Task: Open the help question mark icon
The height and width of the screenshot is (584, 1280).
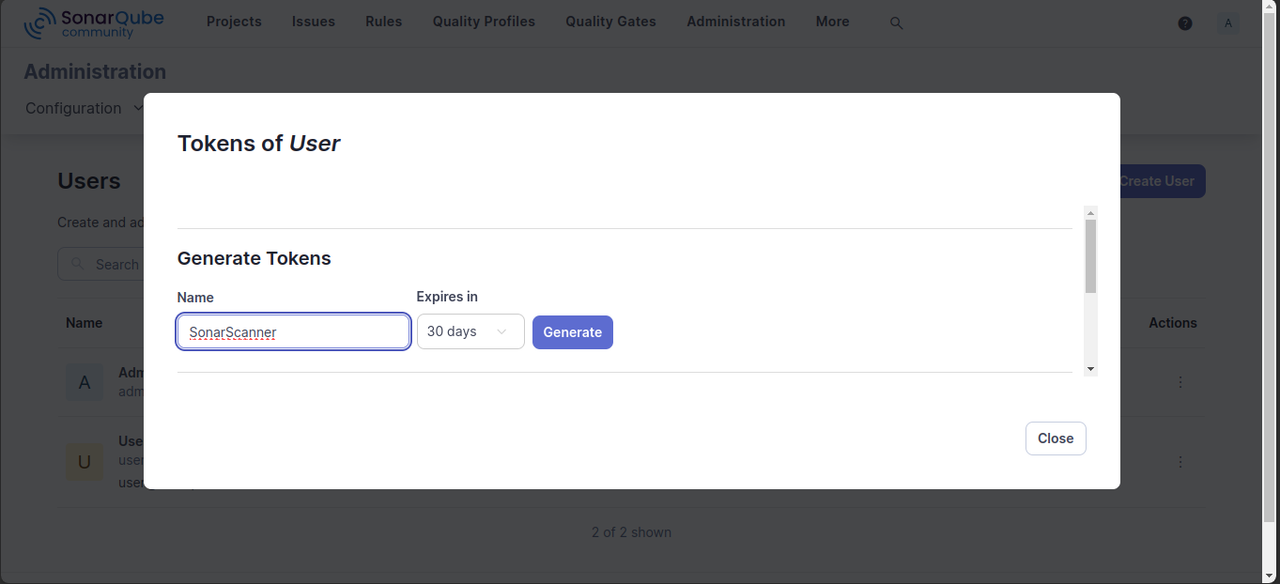Action: coord(1185,23)
